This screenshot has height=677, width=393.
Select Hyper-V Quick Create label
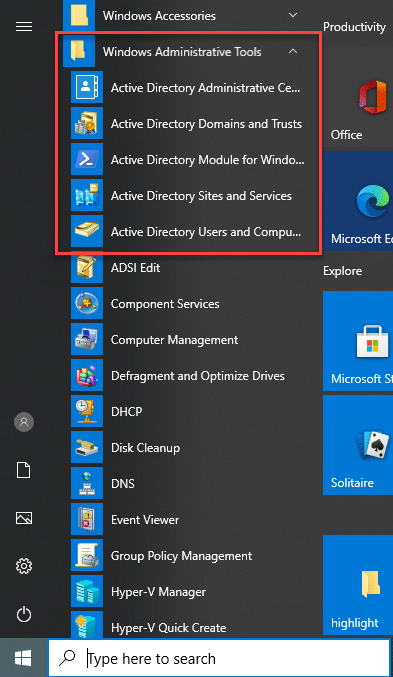(x=168, y=628)
